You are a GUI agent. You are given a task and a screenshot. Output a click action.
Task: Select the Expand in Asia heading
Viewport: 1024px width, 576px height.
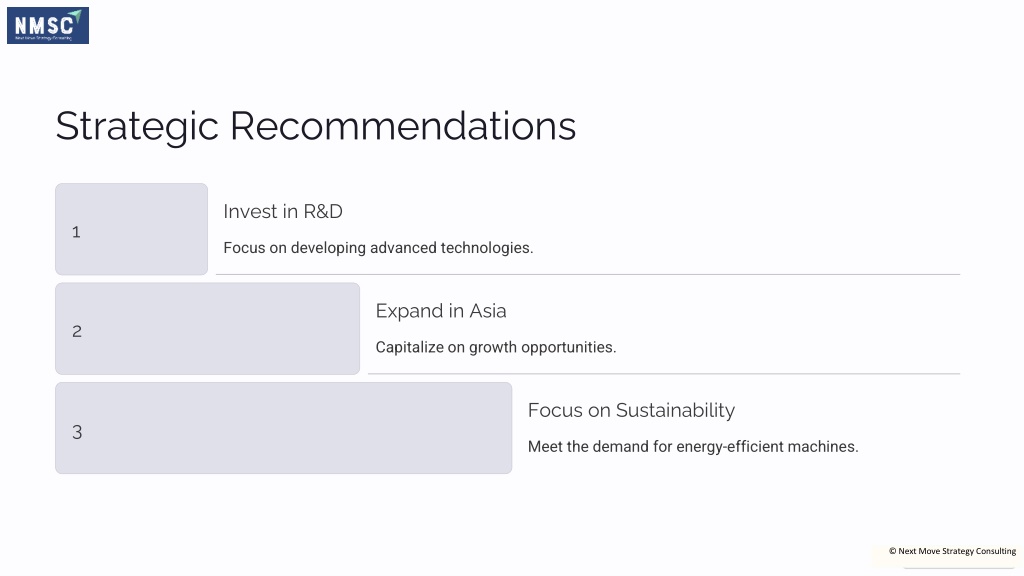click(441, 311)
